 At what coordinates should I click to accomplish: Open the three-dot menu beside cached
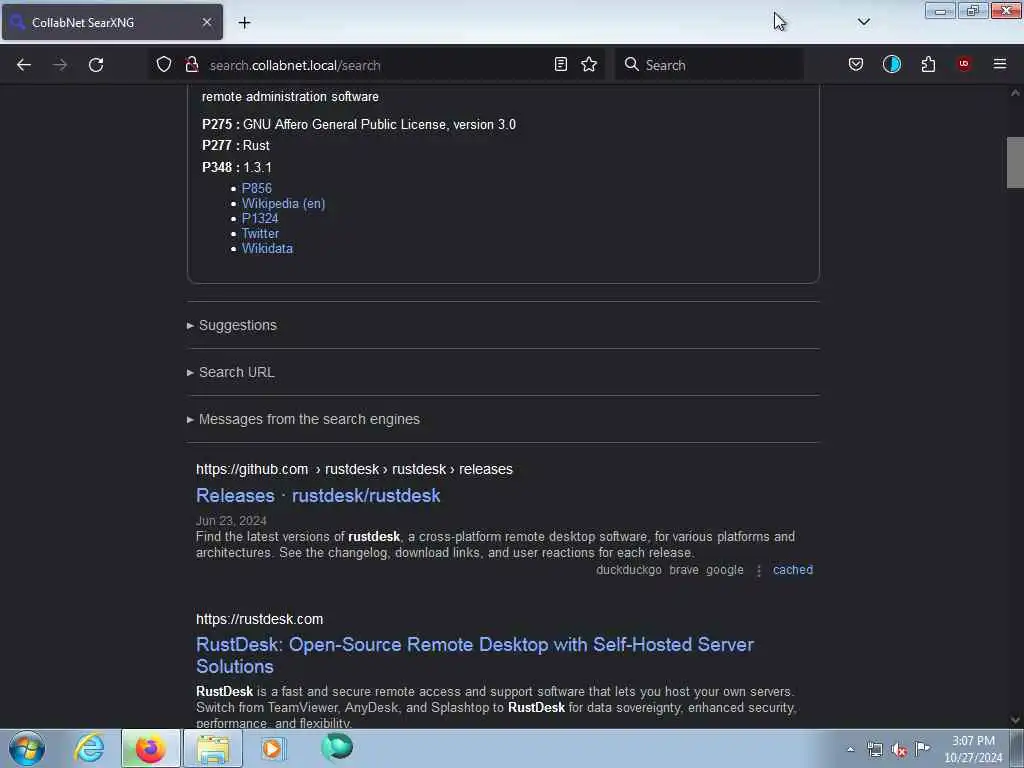pos(758,570)
